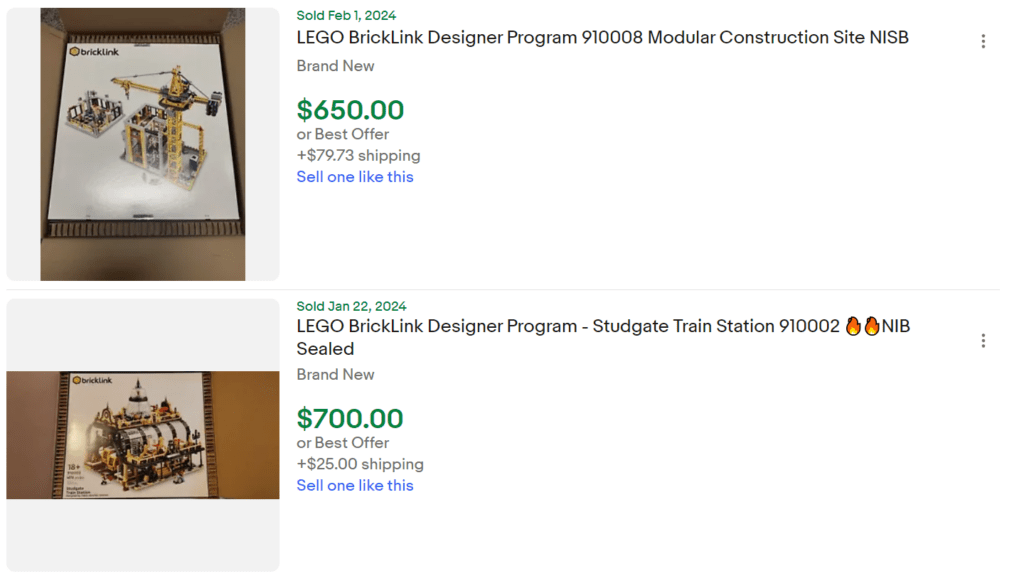Click the '+$79.73 shipping' text
1024x576 pixels.
357,155
